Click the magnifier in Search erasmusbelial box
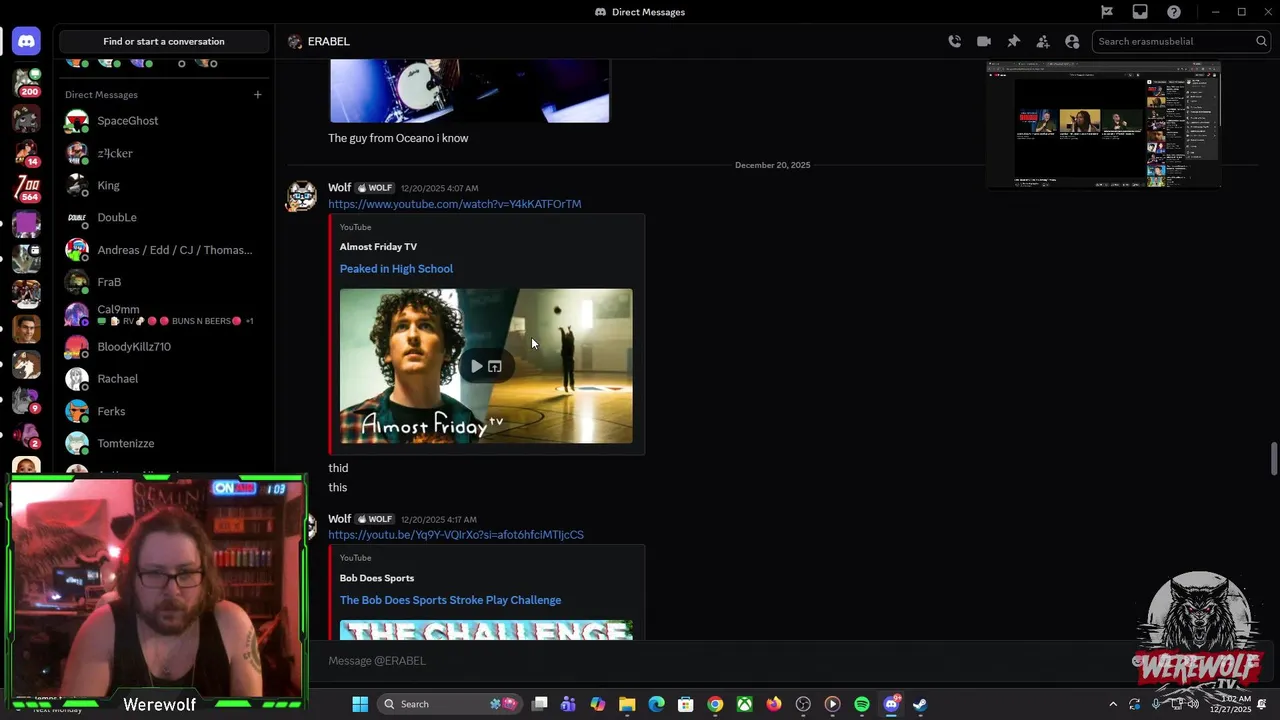This screenshot has width=1280, height=720. coord(1261,41)
